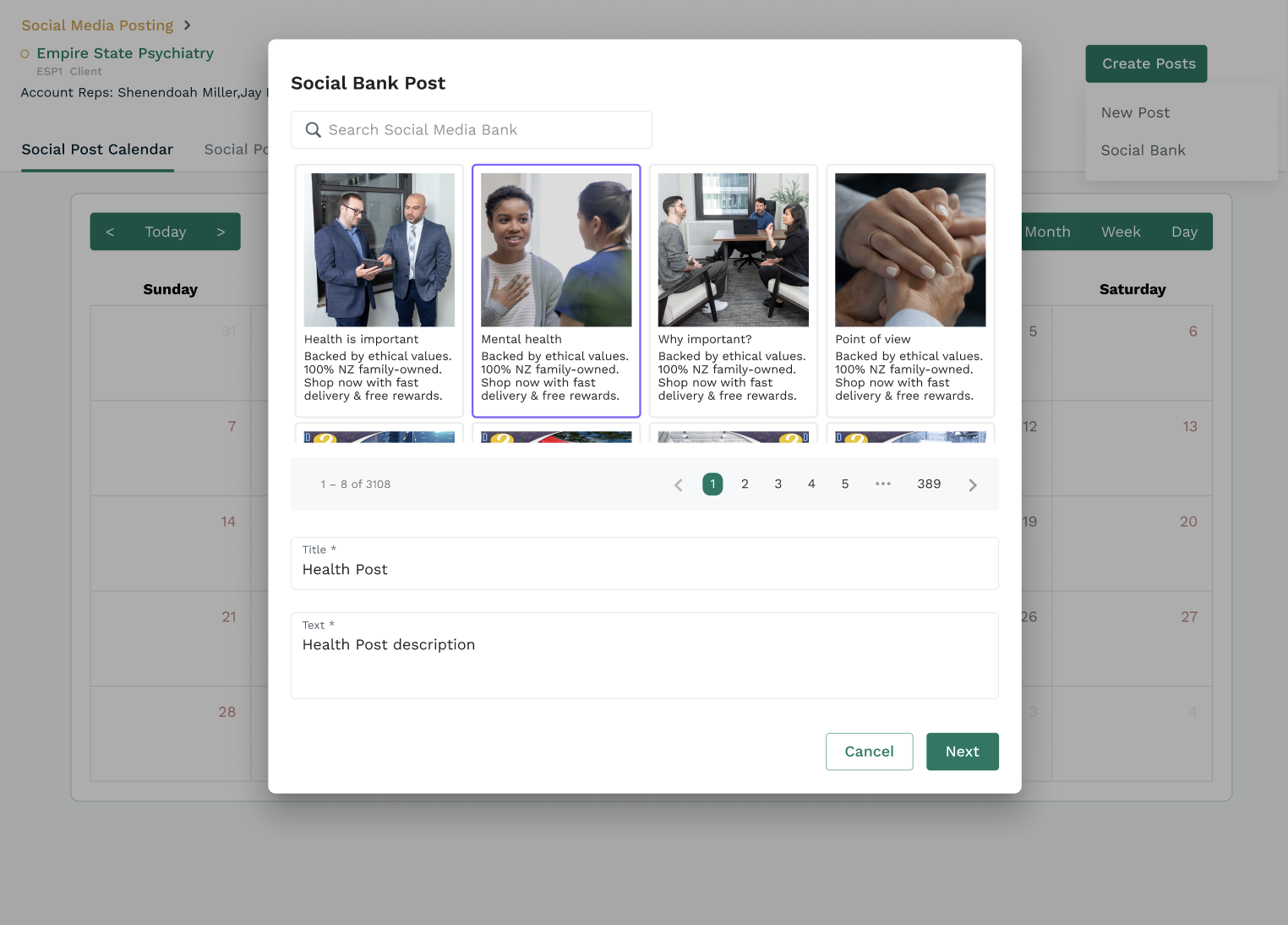The width and height of the screenshot is (1288, 925).
Task: Pick the Point of view post card
Action: (x=909, y=290)
